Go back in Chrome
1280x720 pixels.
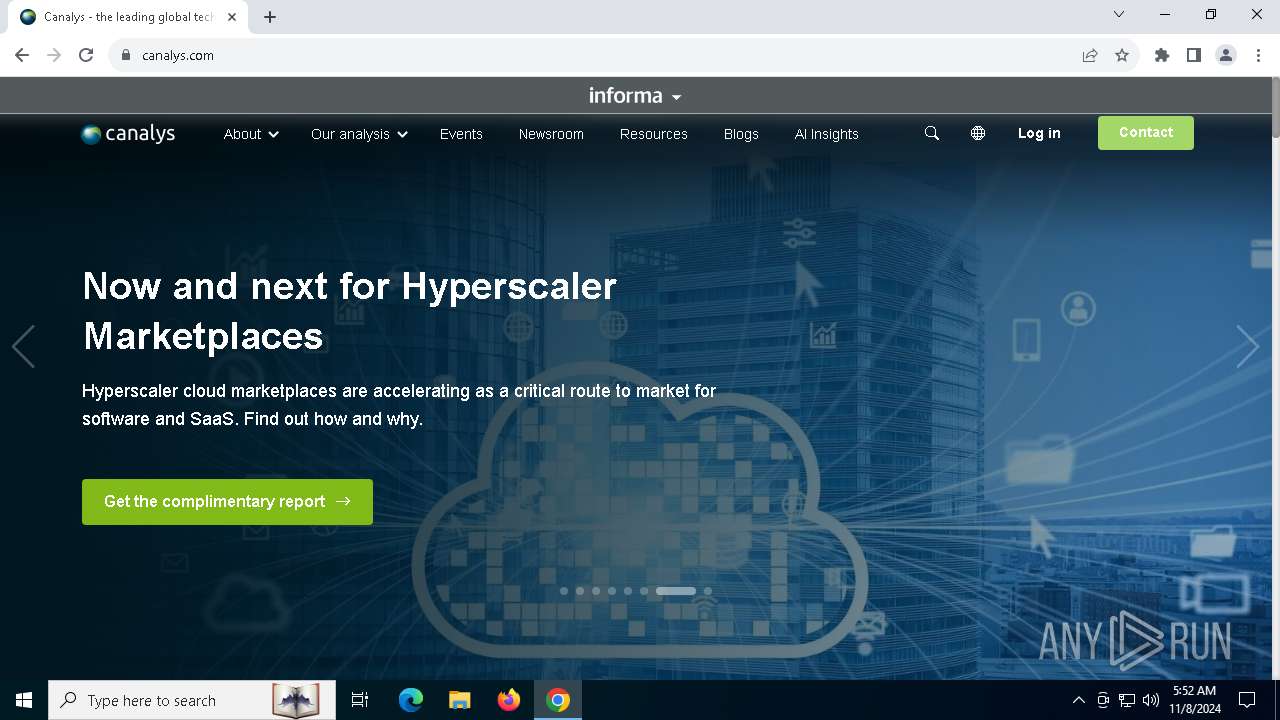click(22, 55)
